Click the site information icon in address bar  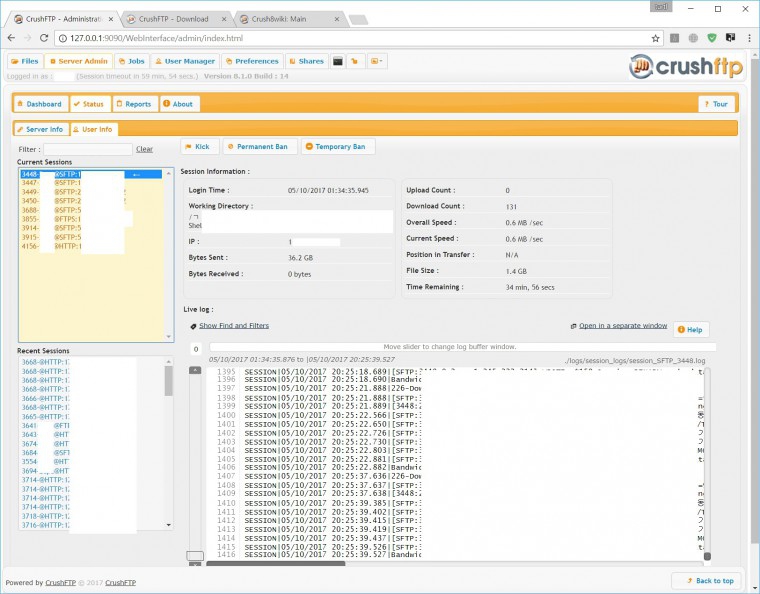63,38
